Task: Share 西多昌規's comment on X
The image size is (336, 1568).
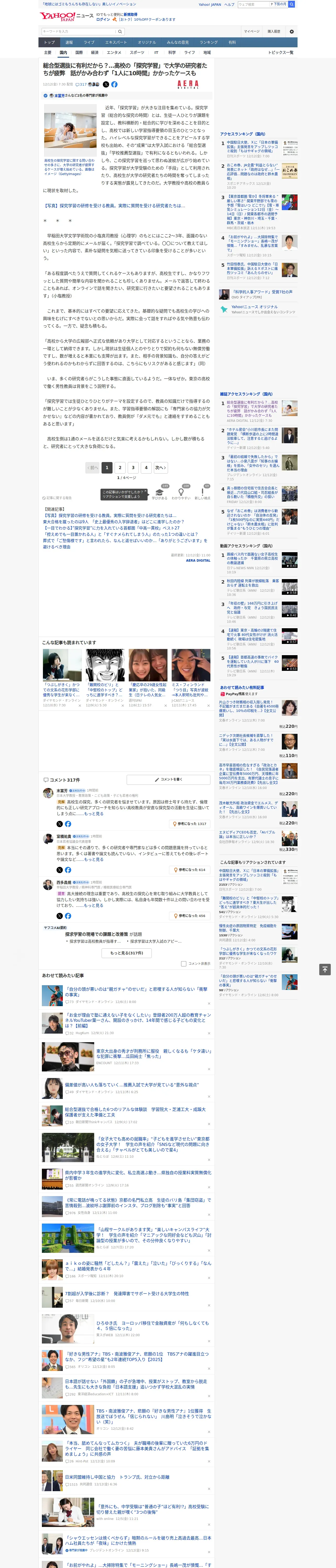Action: pyautogui.click(x=60, y=915)
